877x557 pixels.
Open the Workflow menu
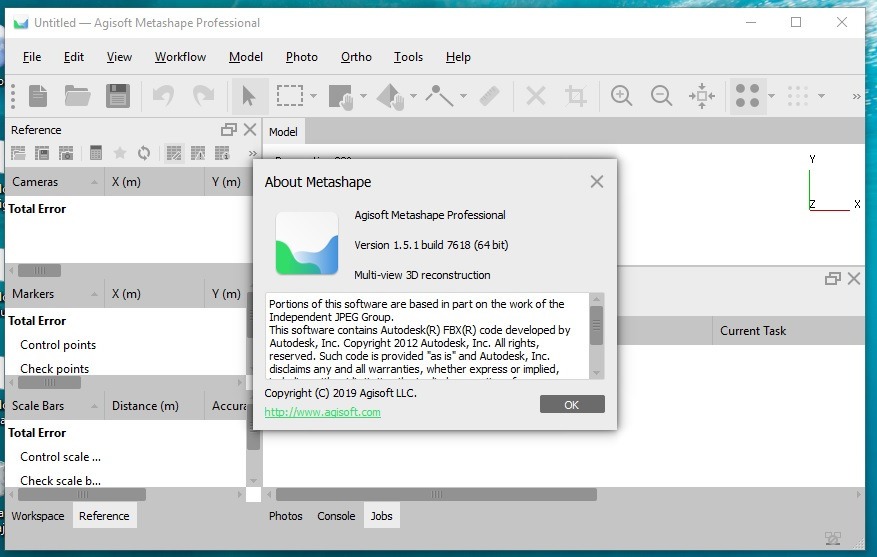pos(180,57)
